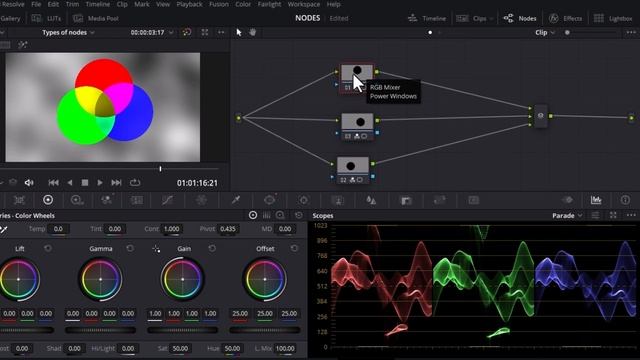This screenshot has height=360, width=640.
Task: Show the Information panel
Action: click(625, 200)
